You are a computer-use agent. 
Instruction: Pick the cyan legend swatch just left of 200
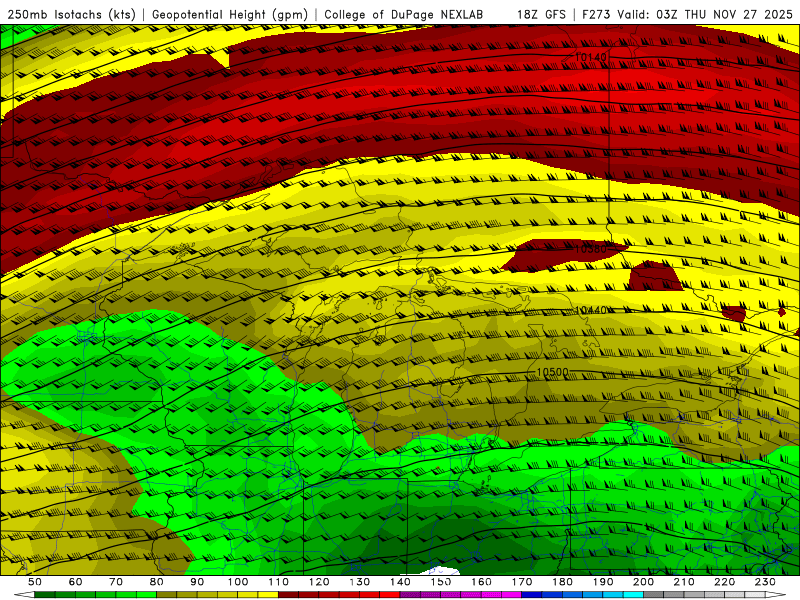pyautogui.click(x=633, y=595)
